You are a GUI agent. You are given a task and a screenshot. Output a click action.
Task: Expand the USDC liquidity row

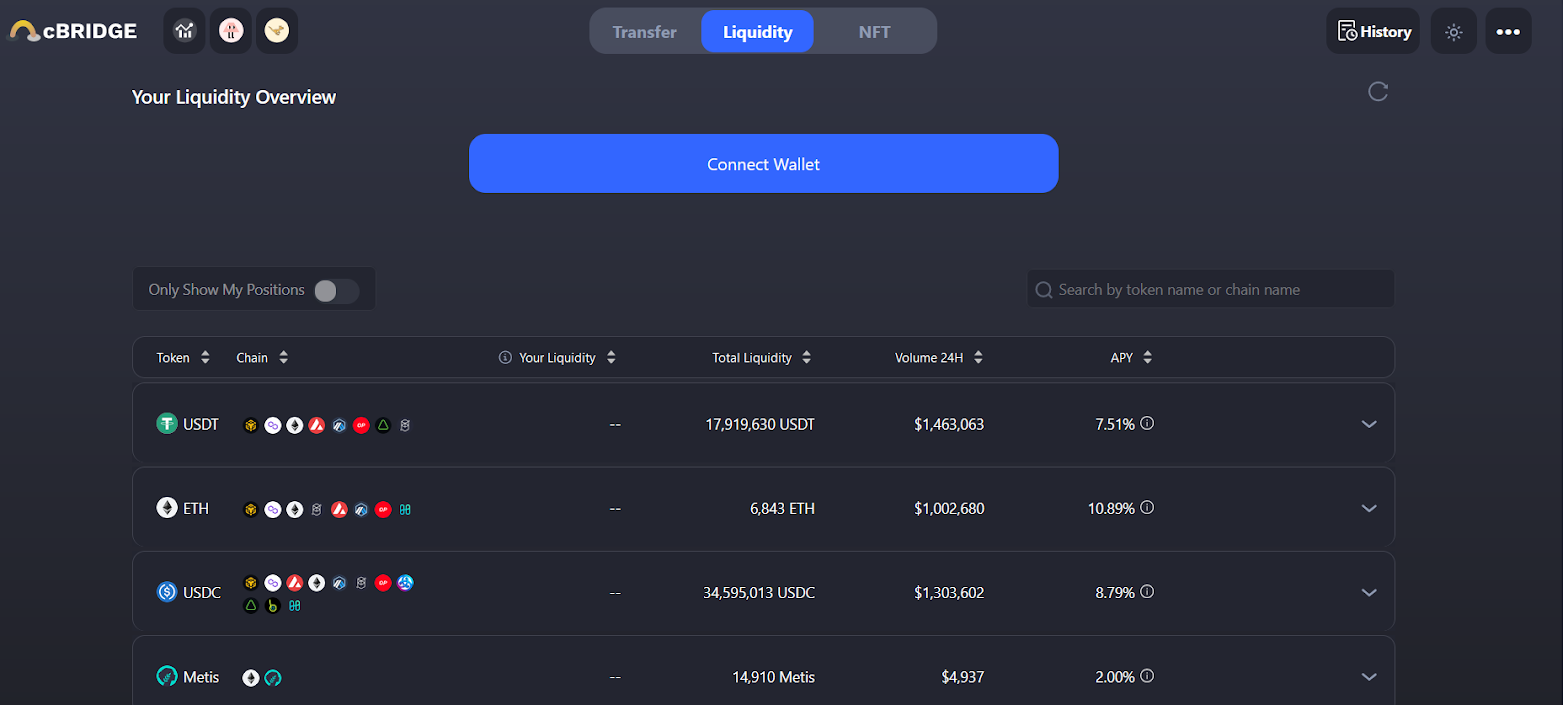[1369, 592]
